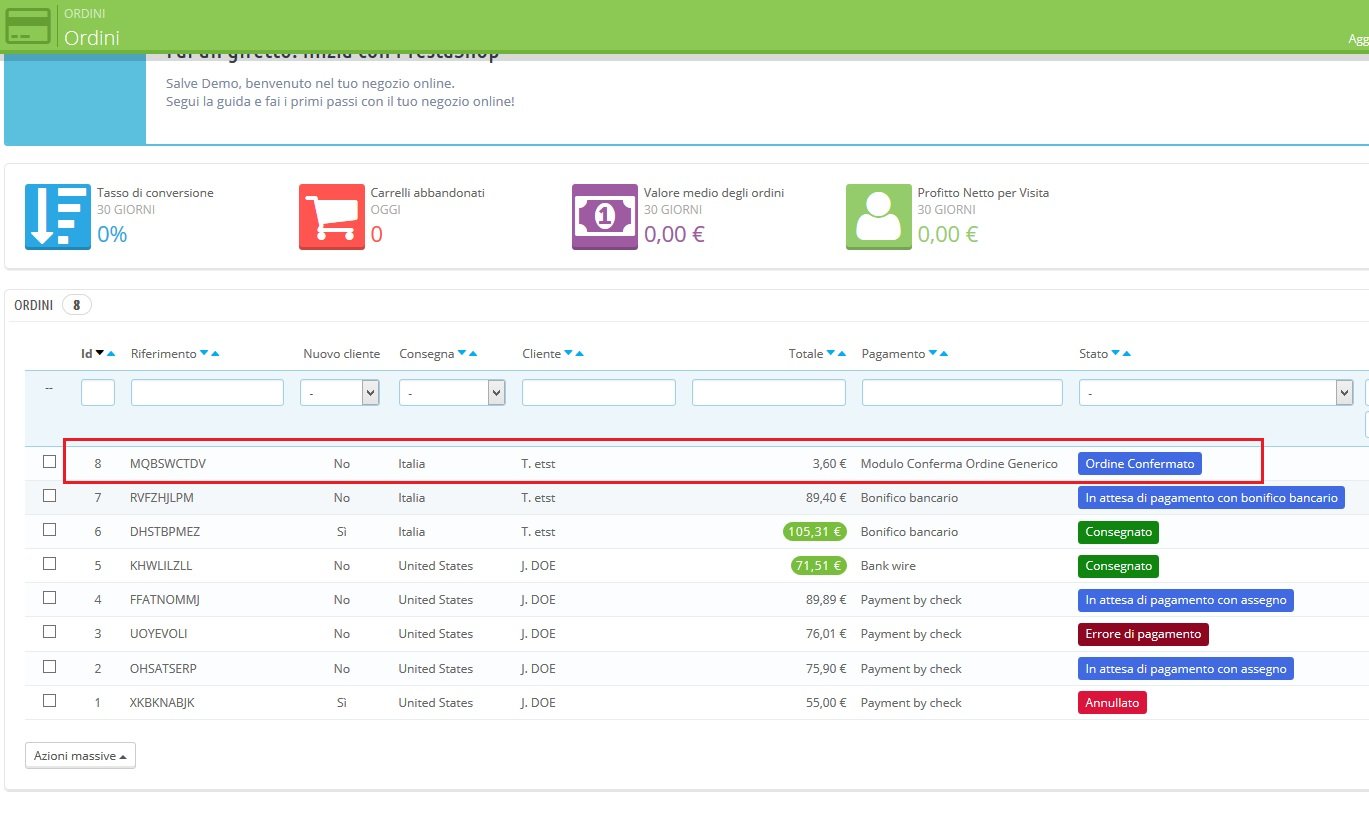Click the green net profit user icon

click(878, 216)
